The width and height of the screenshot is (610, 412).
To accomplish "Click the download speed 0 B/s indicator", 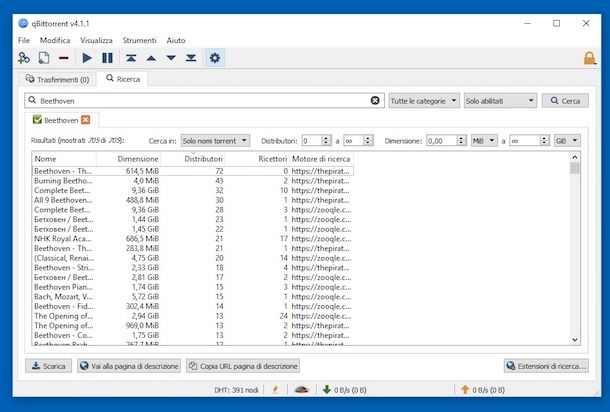I will tap(345, 390).
